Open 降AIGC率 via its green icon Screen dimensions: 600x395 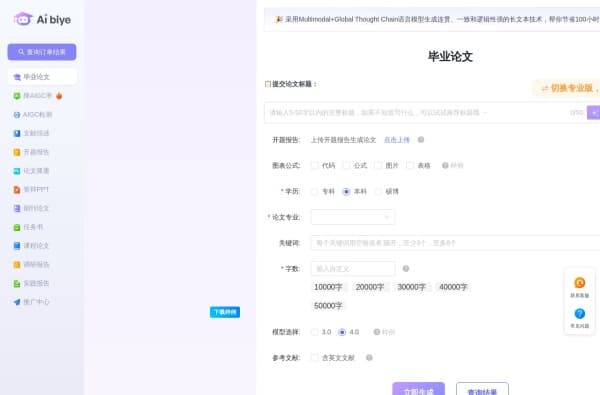pos(17,96)
